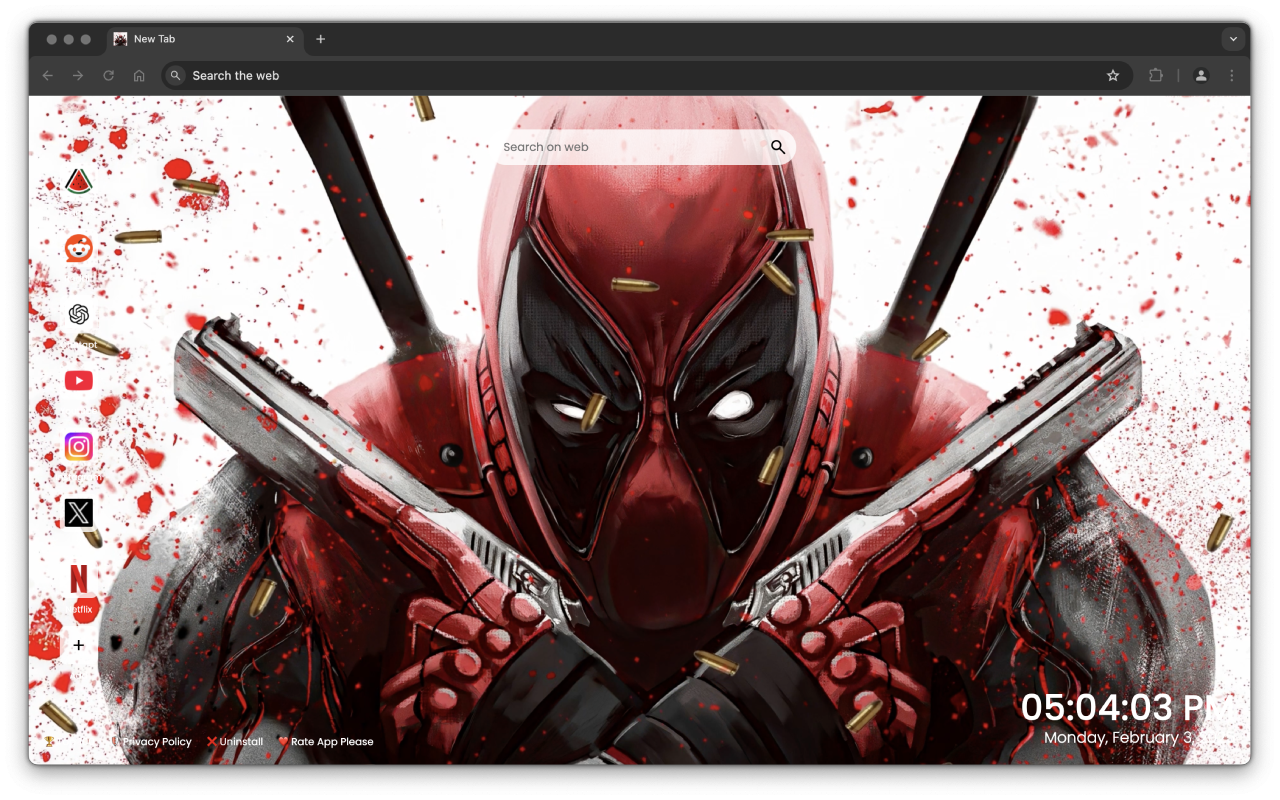Go to the home page icon
The width and height of the screenshot is (1280, 800).
pos(139,75)
